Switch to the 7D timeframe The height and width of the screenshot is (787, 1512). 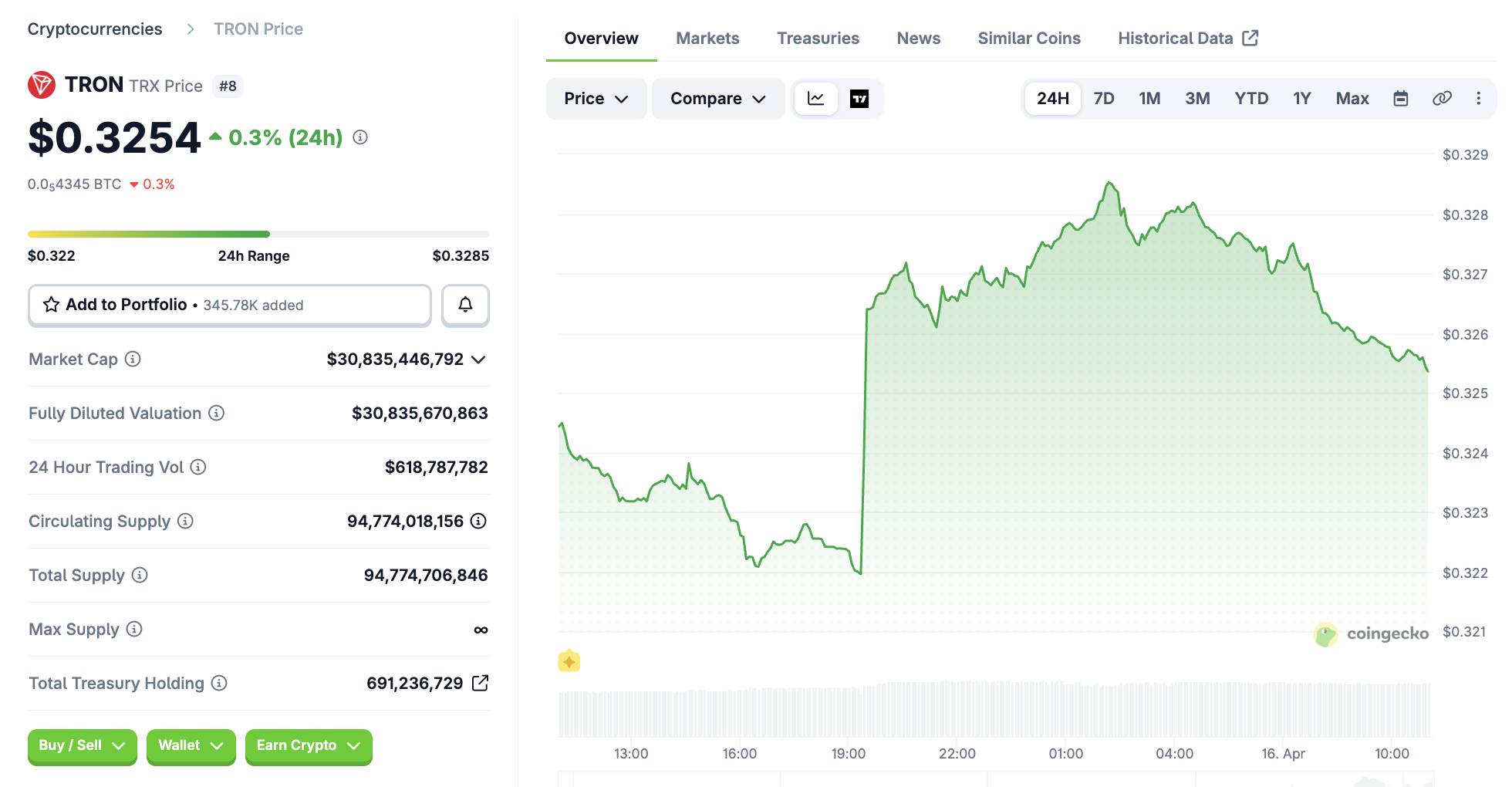click(x=1104, y=99)
